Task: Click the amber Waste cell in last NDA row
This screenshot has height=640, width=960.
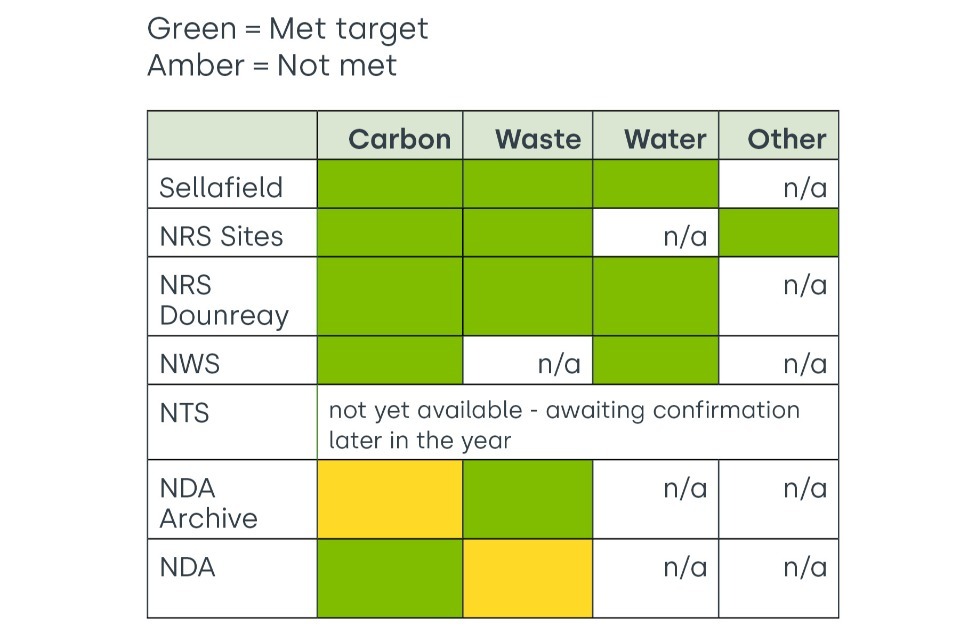Action: [528, 579]
